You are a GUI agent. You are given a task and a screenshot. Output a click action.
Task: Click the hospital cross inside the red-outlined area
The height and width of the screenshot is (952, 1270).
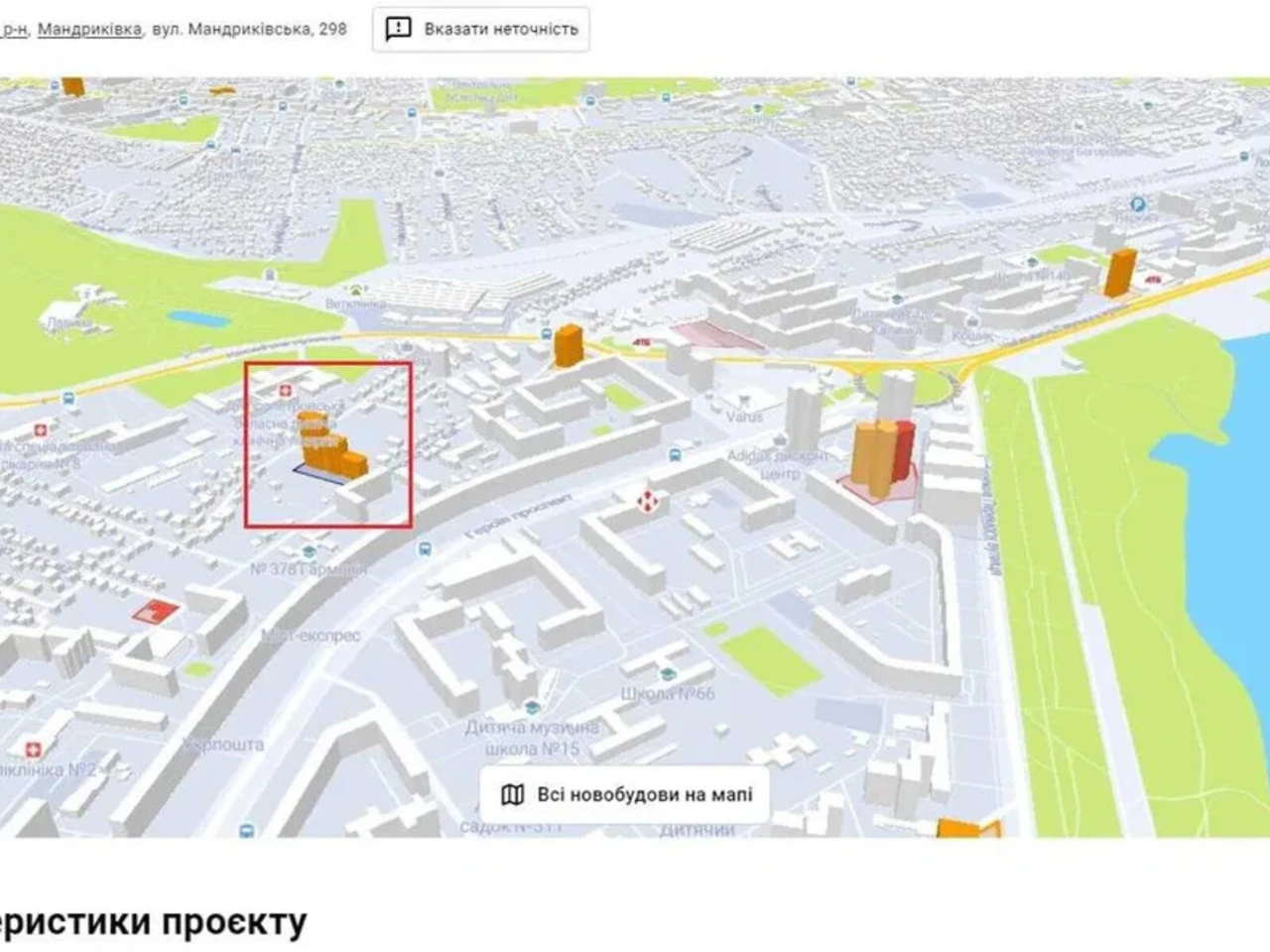(287, 391)
